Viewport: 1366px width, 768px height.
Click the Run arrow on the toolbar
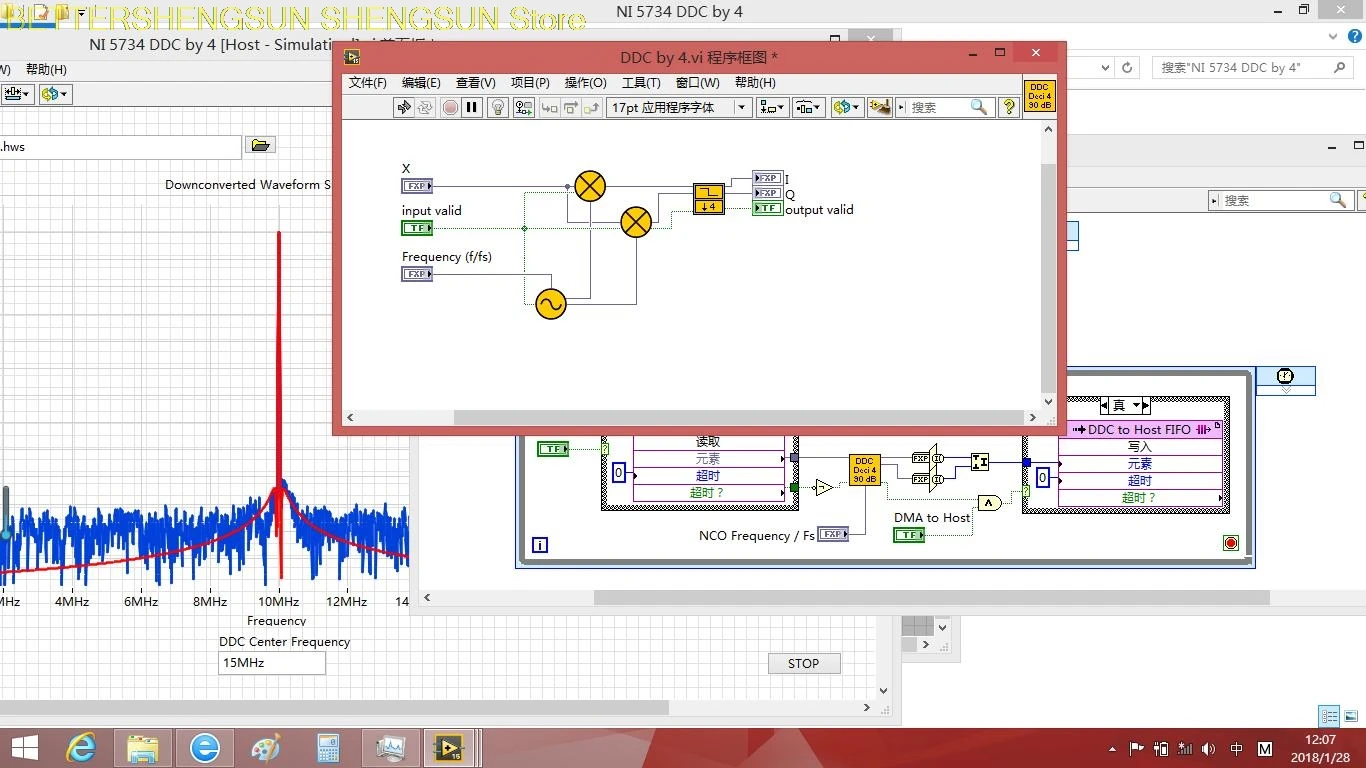point(403,107)
